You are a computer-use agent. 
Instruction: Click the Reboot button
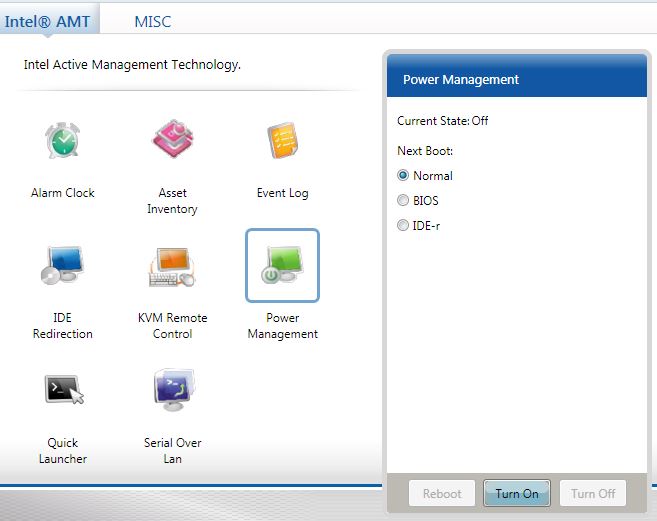(442, 493)
